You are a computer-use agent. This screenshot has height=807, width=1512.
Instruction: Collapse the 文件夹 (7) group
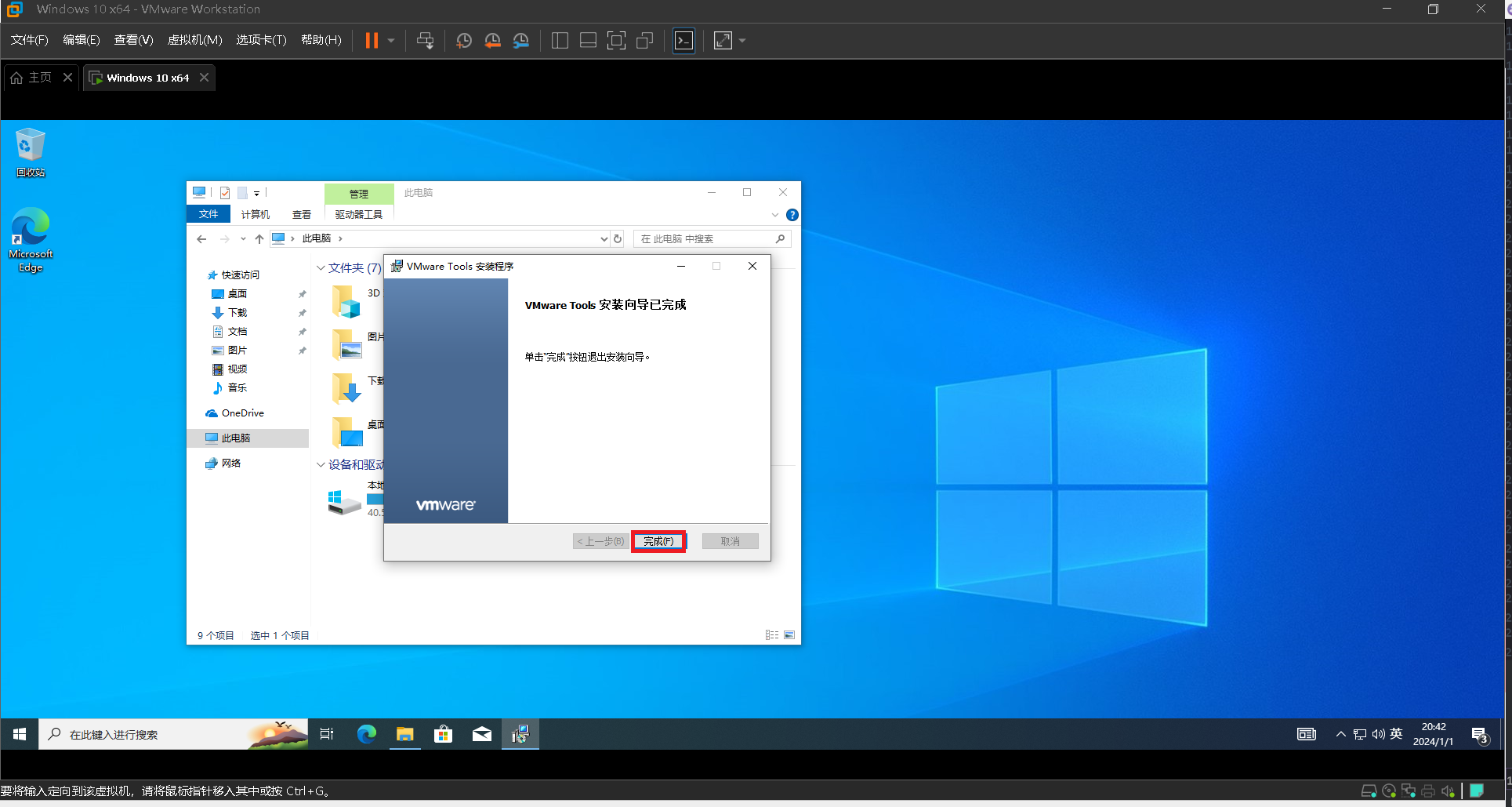pyautogui.click(x=321, y=268)
